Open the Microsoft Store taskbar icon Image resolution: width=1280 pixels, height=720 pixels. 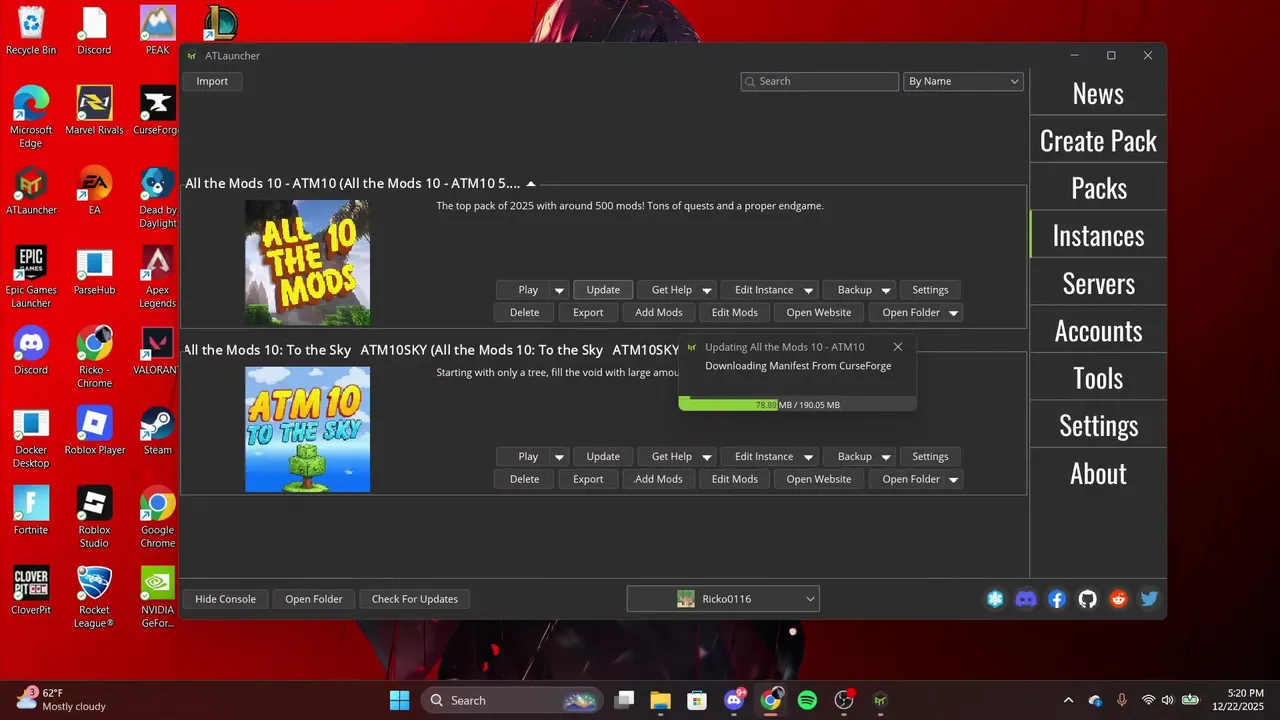pos(697,700)
